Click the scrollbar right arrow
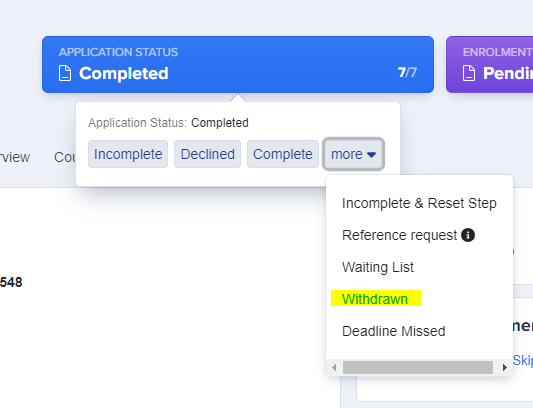This screenshot has width=533, height=408. (505, 368)
